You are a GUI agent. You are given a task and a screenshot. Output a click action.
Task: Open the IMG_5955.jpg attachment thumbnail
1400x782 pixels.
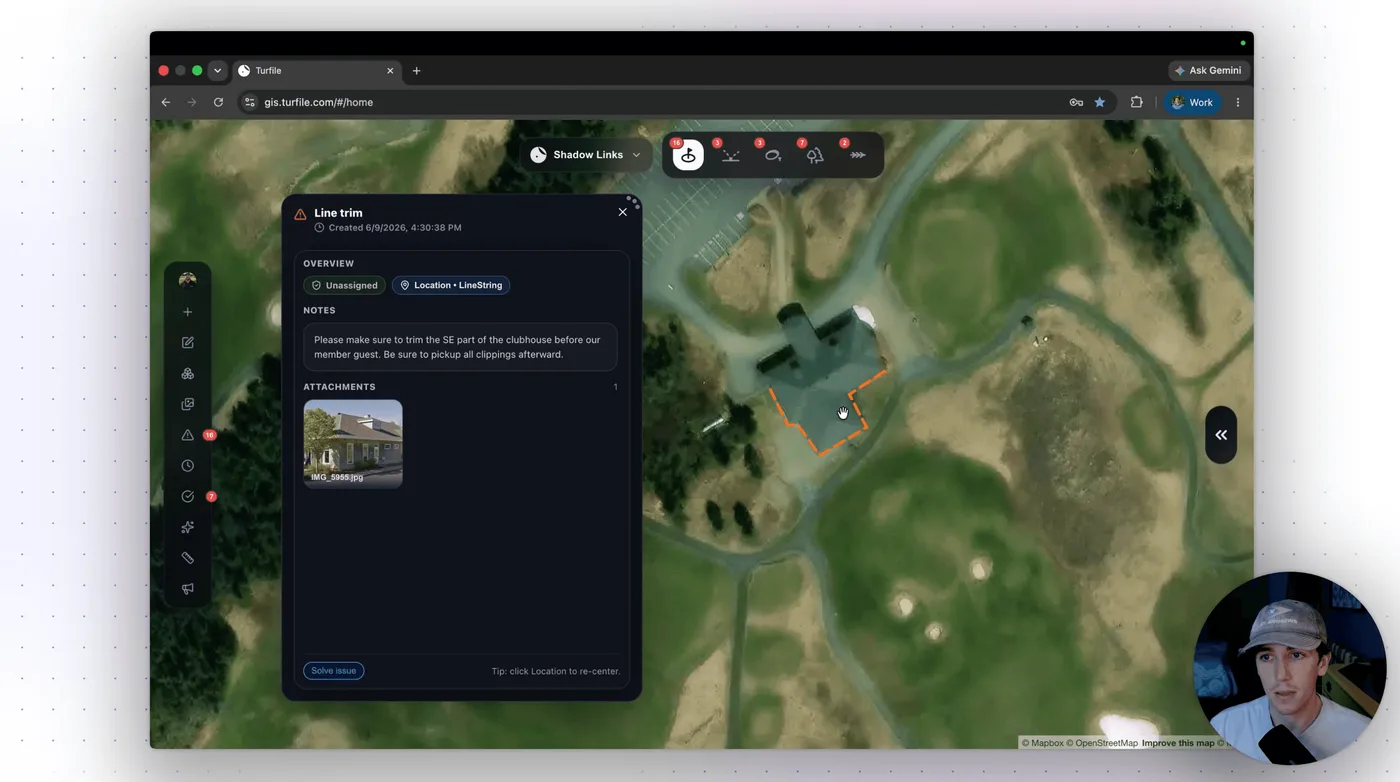tap(353, 444)
